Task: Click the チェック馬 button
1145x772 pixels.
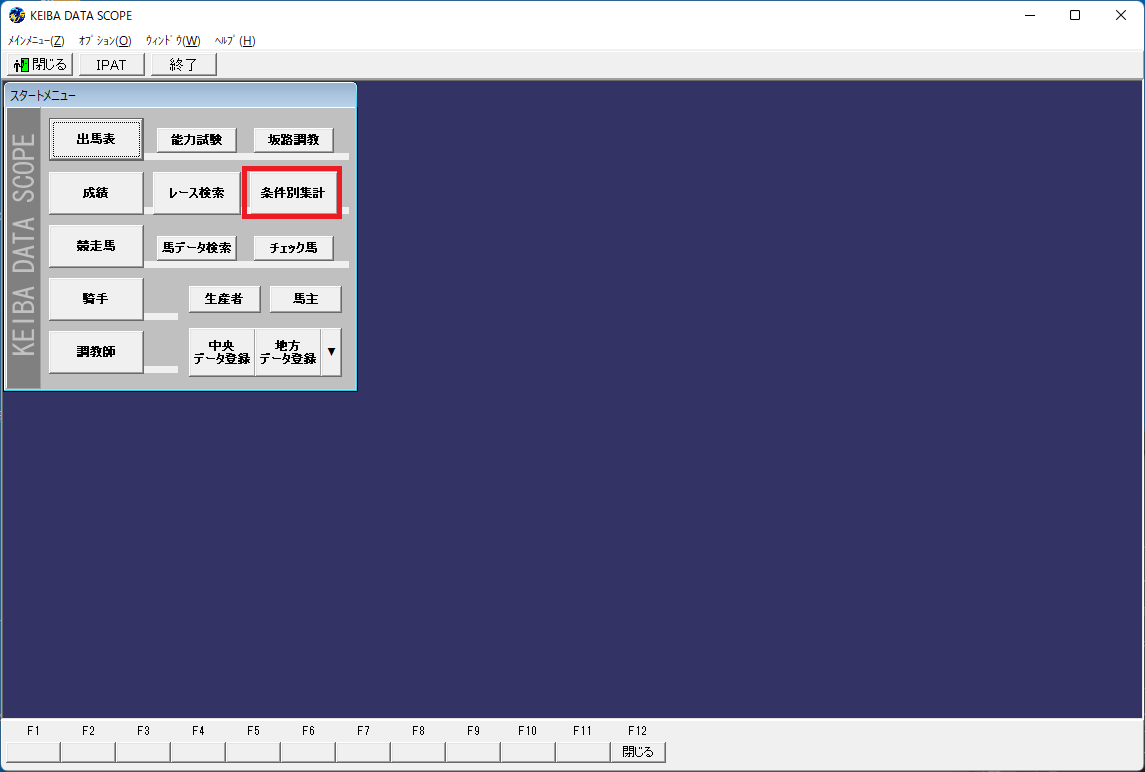Action: (x=294, y=248)
